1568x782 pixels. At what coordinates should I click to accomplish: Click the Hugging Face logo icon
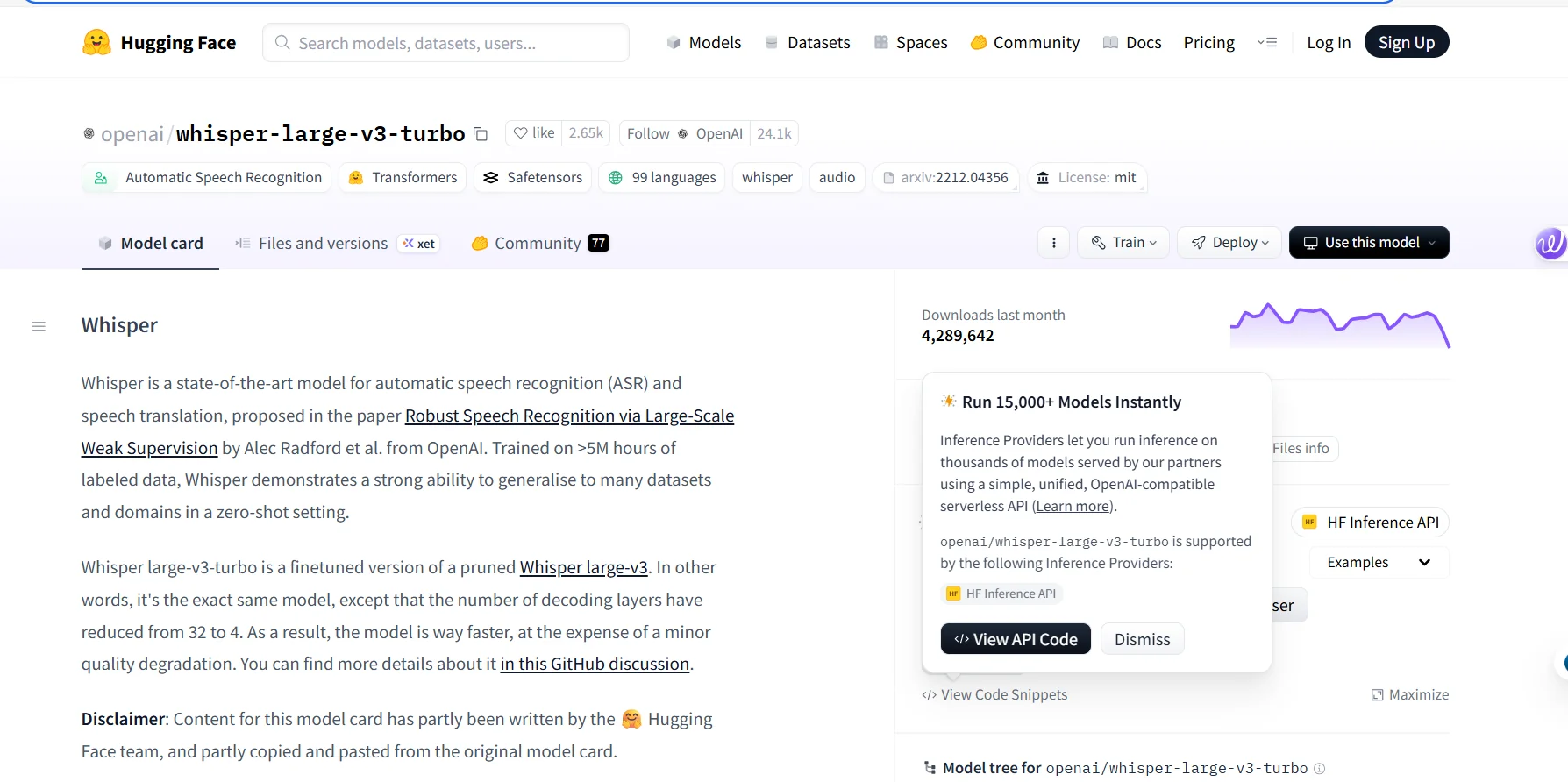96,42
